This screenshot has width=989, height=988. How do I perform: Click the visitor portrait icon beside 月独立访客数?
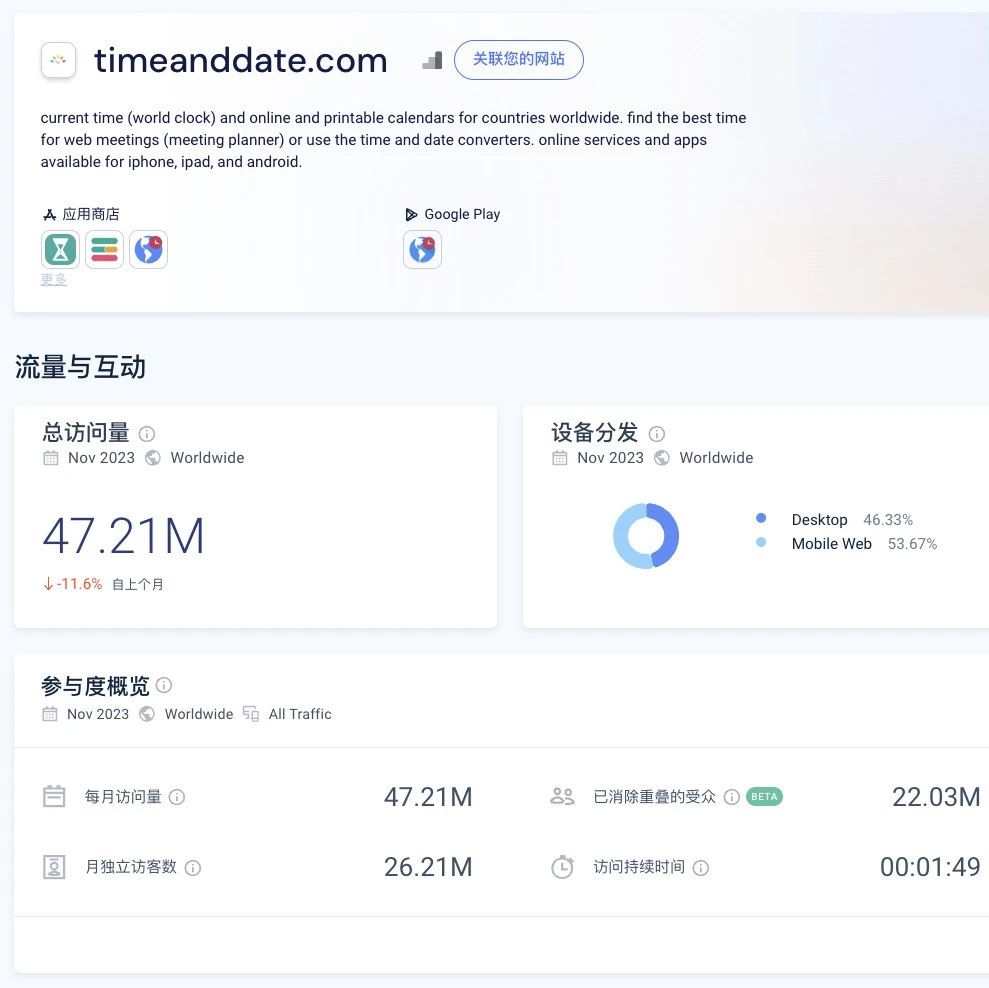click(54, 867)
